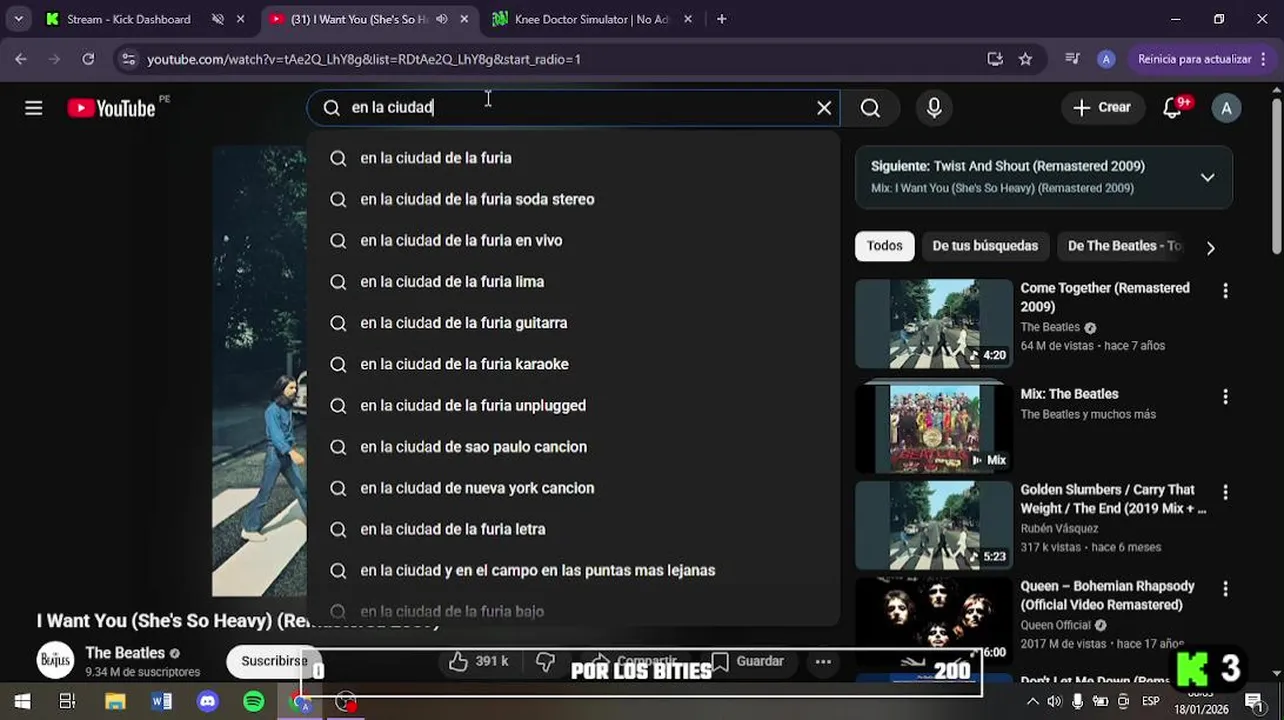Viewport: 1284px width, 720px height.
Task: Open more actions ellipsis under video
Action: (x=823, y=661)
